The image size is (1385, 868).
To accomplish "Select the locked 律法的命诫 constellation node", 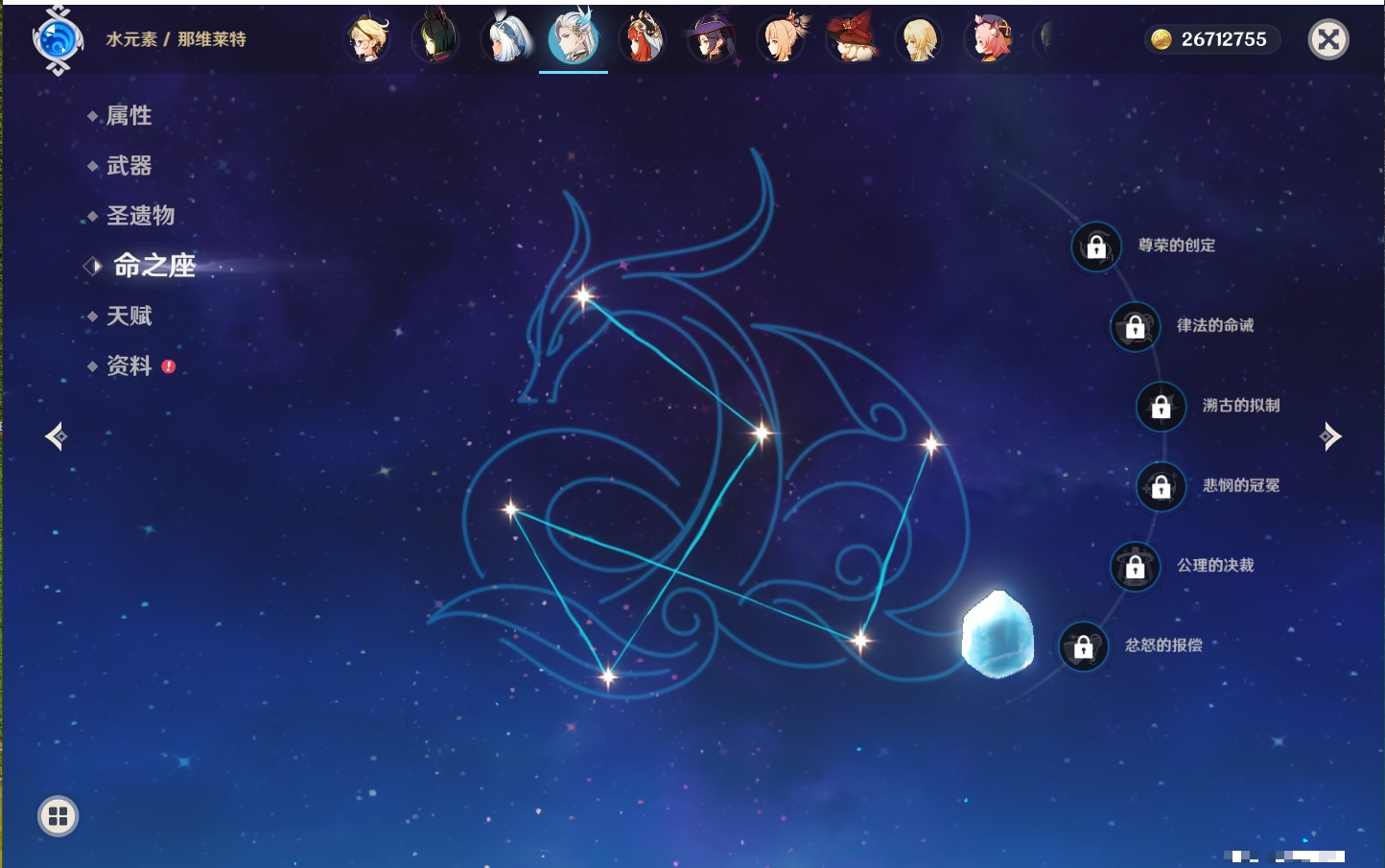I will point(1136,326).
